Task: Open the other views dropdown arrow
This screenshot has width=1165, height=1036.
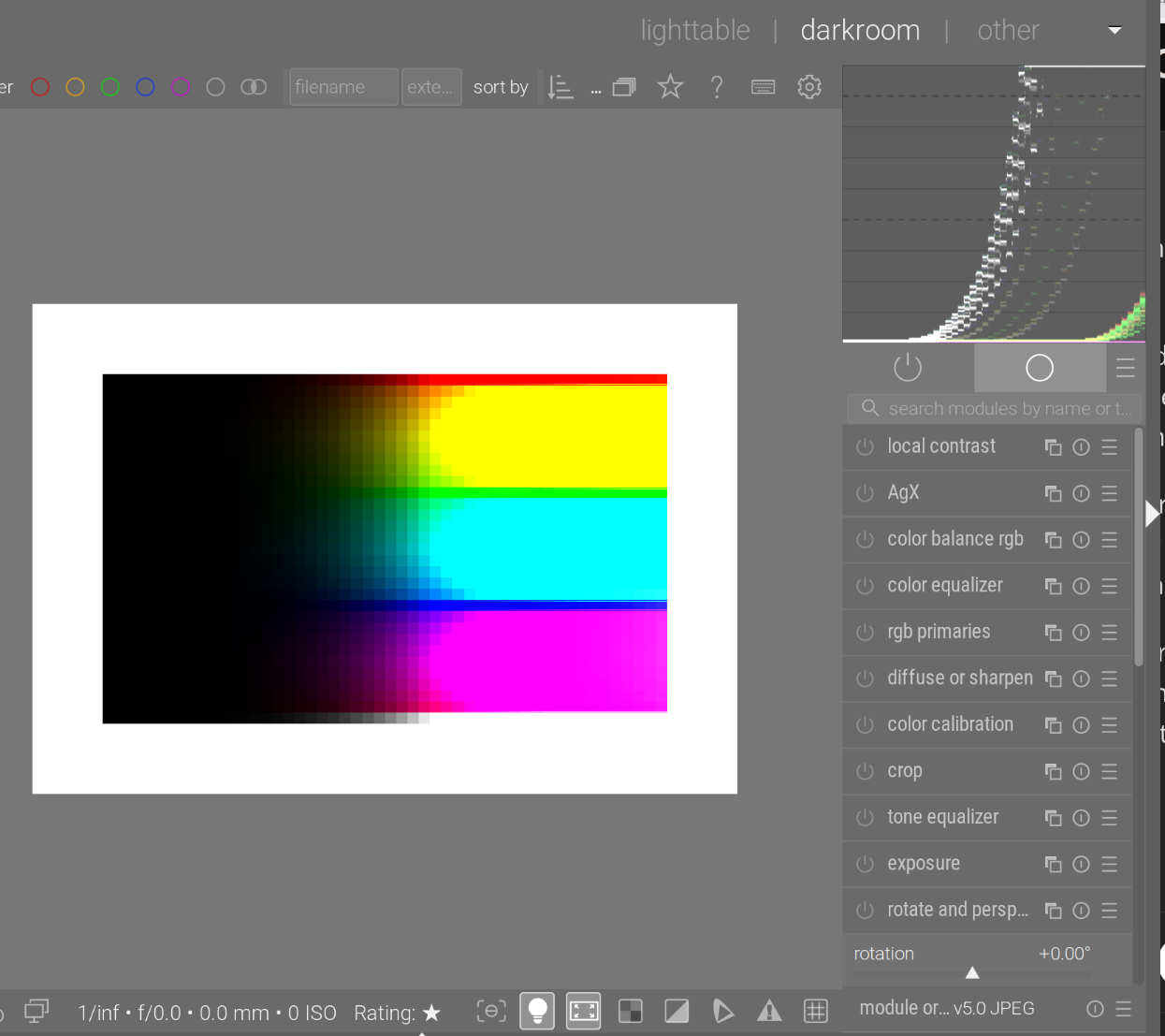Action: click(x=1114, y=30)
